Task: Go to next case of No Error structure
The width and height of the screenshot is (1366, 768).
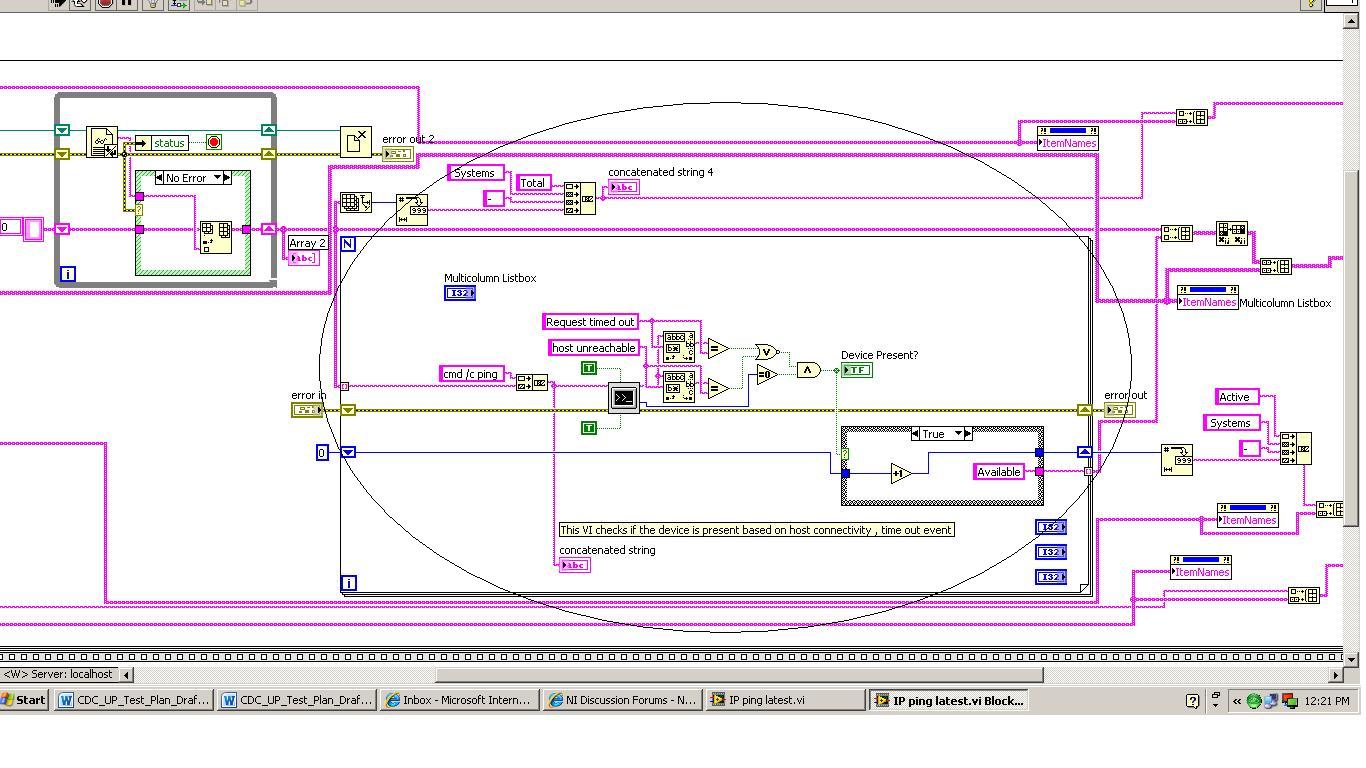Action: coord(227,178)
